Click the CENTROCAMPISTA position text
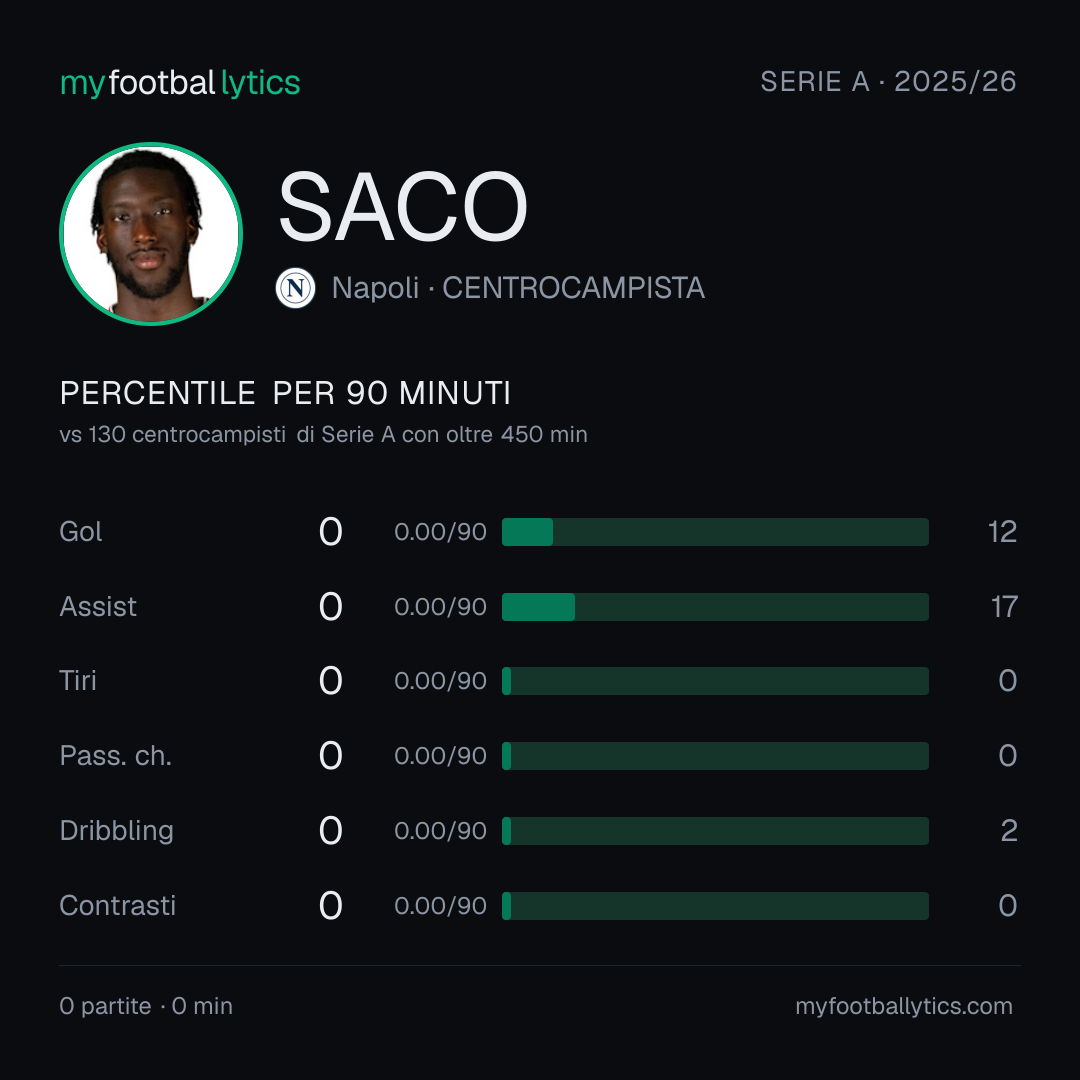 [x=573, y=288]
